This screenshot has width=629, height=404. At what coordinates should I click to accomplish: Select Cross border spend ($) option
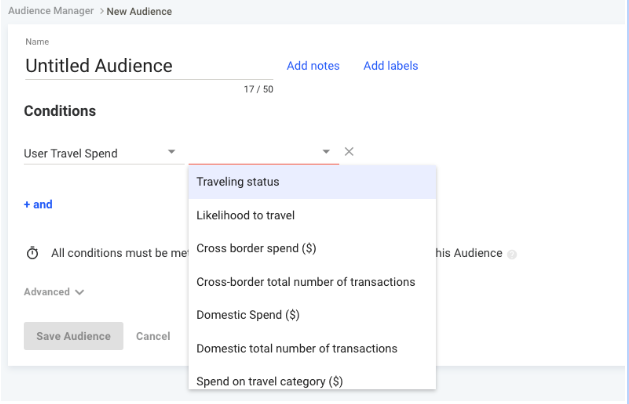[x=312, y=248]
